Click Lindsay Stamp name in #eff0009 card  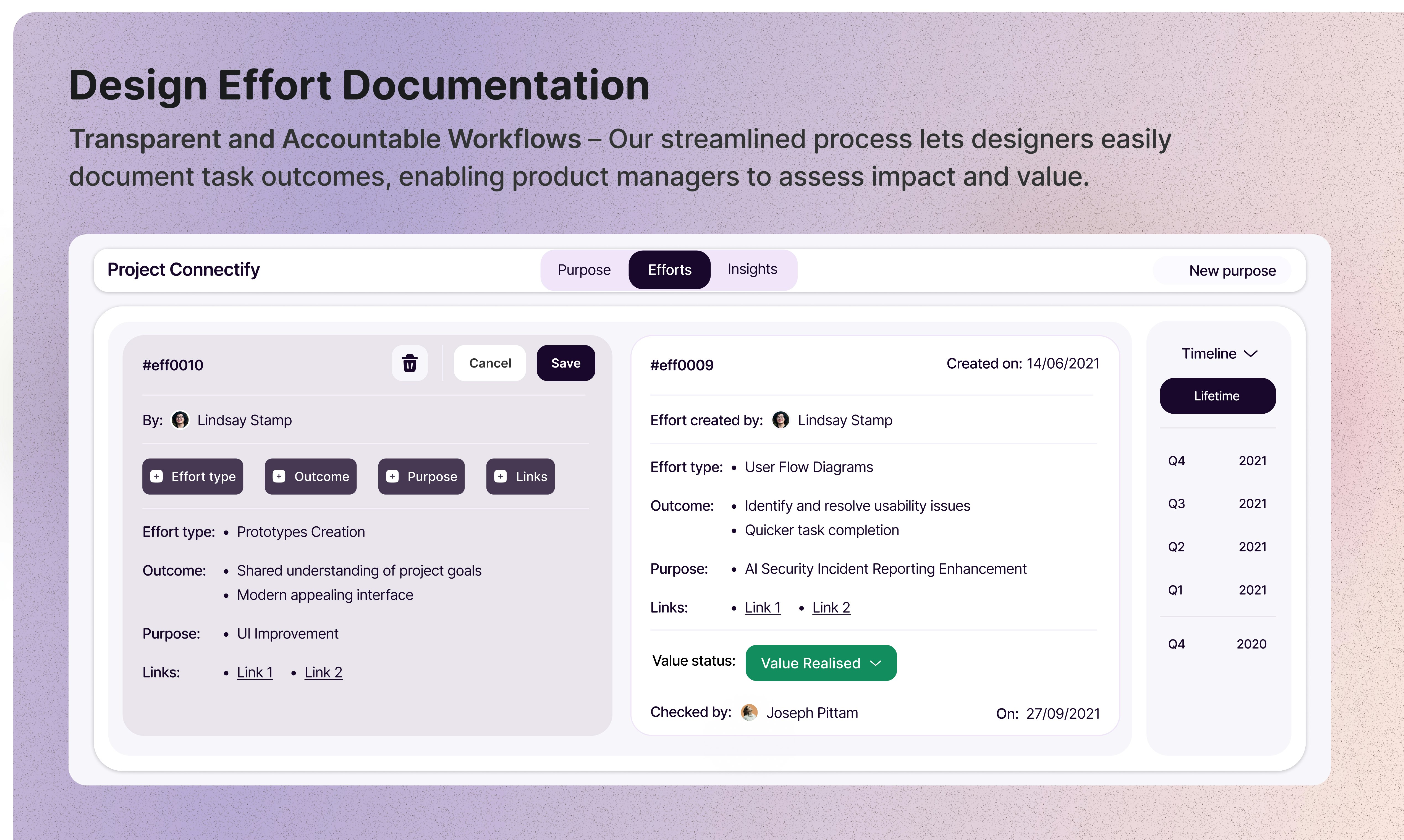click(x=845, y=420)
